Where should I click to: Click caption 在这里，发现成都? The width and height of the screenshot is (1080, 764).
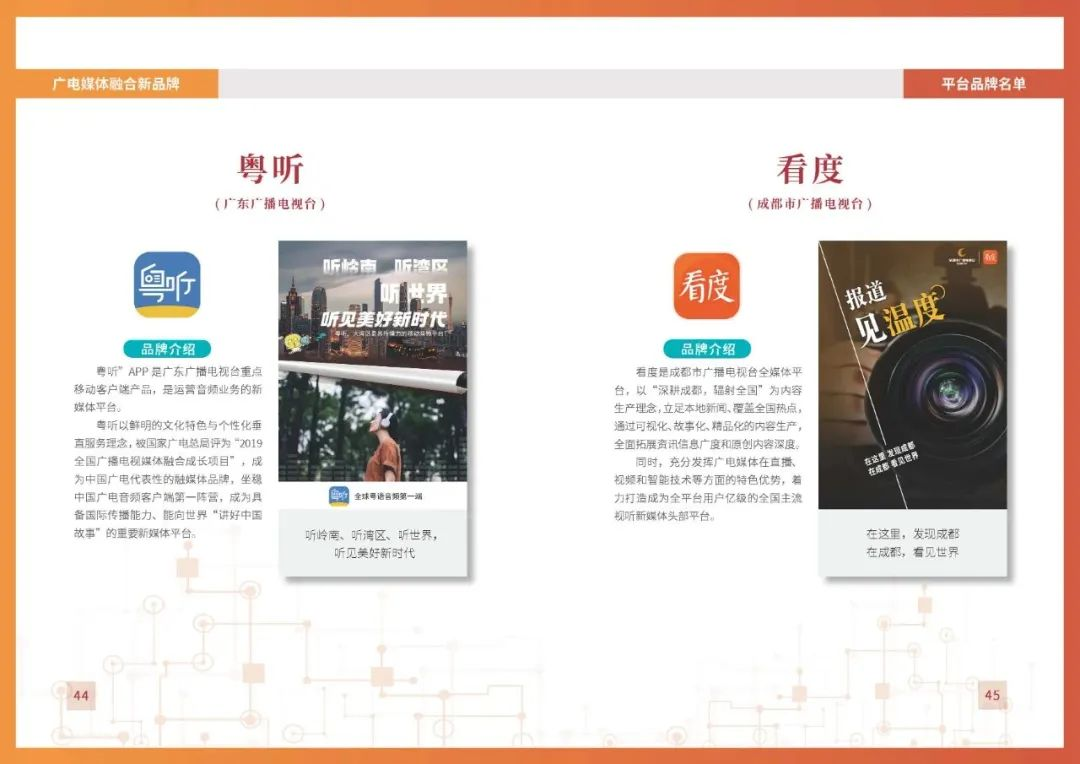912,533
